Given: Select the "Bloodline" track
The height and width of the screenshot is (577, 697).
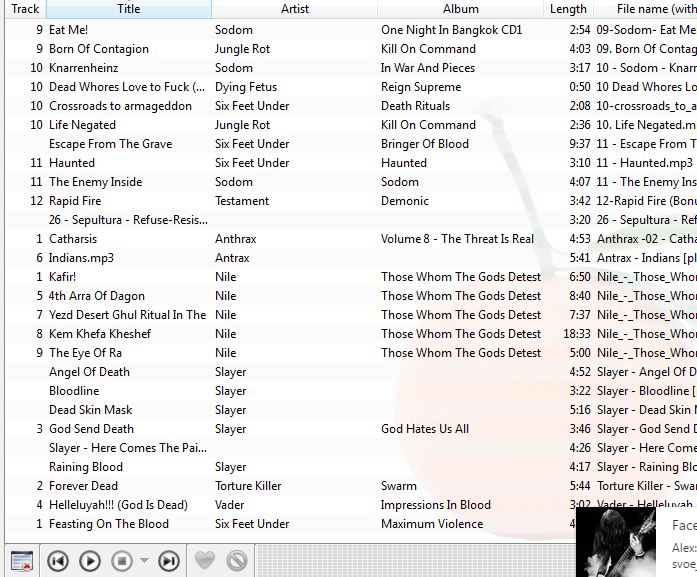Looking at the screenshot, I should [x=74, y=391].
